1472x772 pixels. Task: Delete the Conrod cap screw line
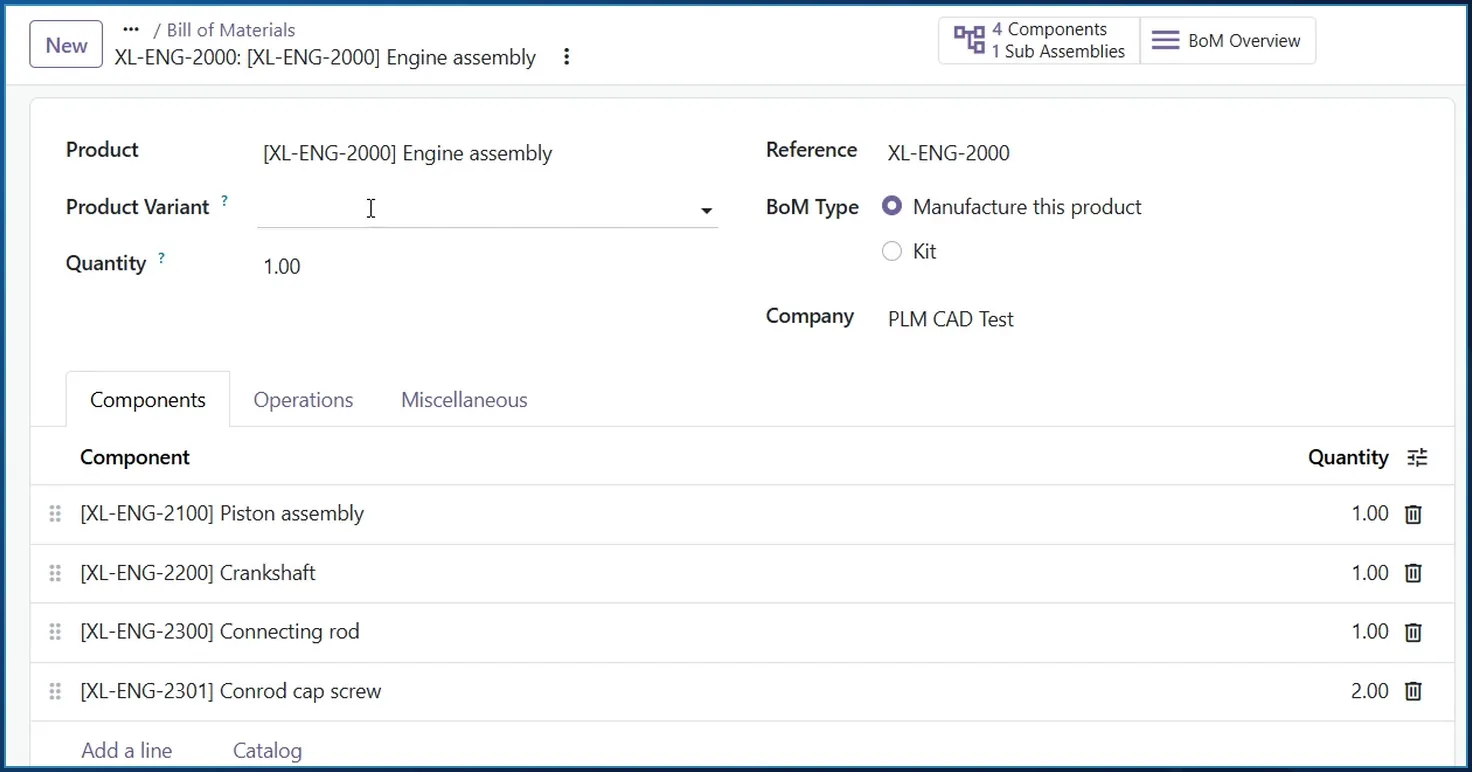[x=1413, y=691]
